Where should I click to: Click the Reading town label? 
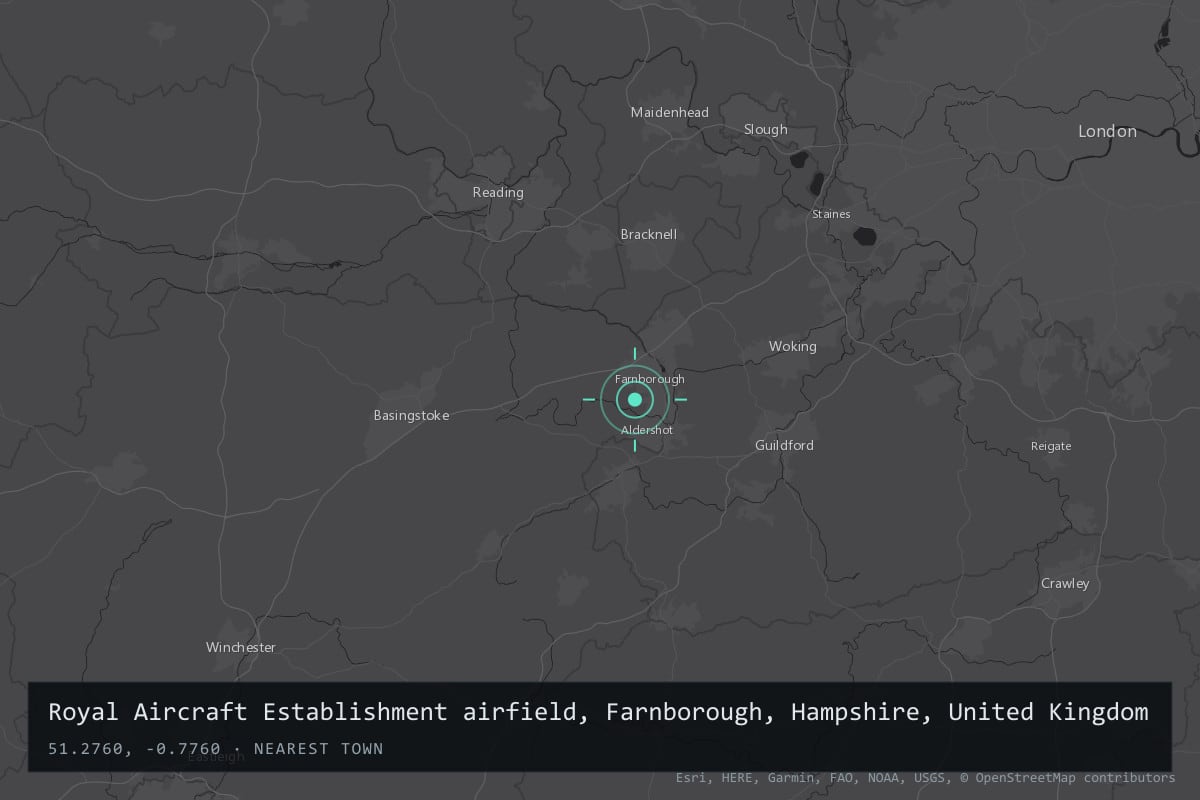[498, 192]
